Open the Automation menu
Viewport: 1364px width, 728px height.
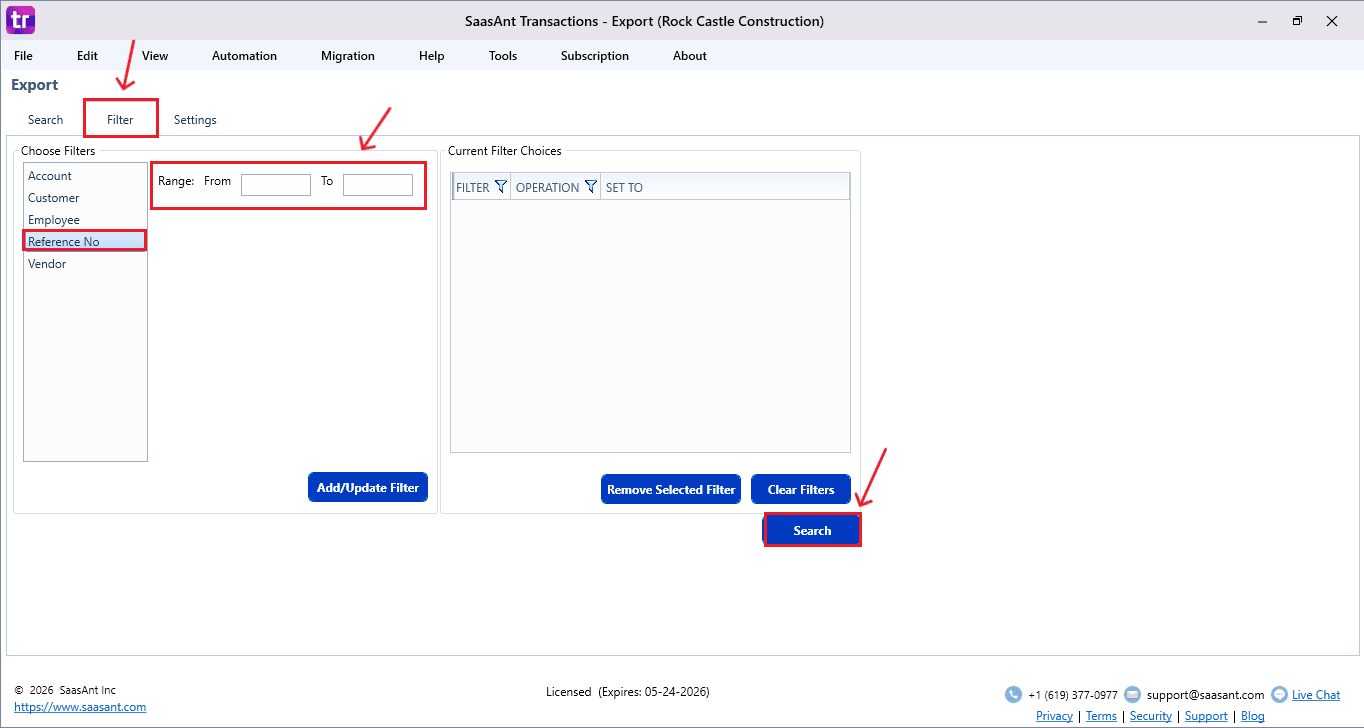click(244, 56)
